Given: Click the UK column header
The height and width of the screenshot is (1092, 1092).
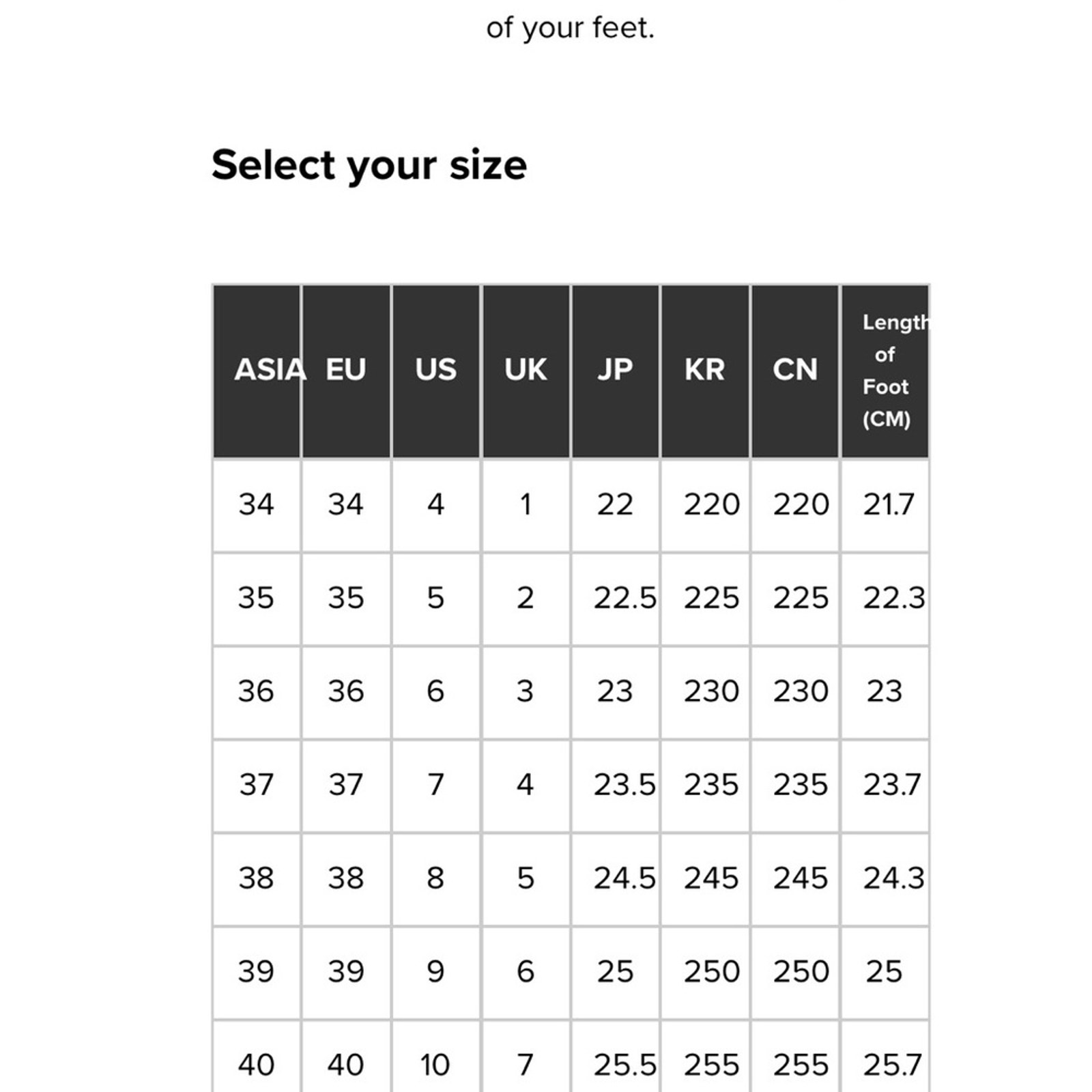Looking at the screenshot, I should pyautogui.click(x=526, y=371).
